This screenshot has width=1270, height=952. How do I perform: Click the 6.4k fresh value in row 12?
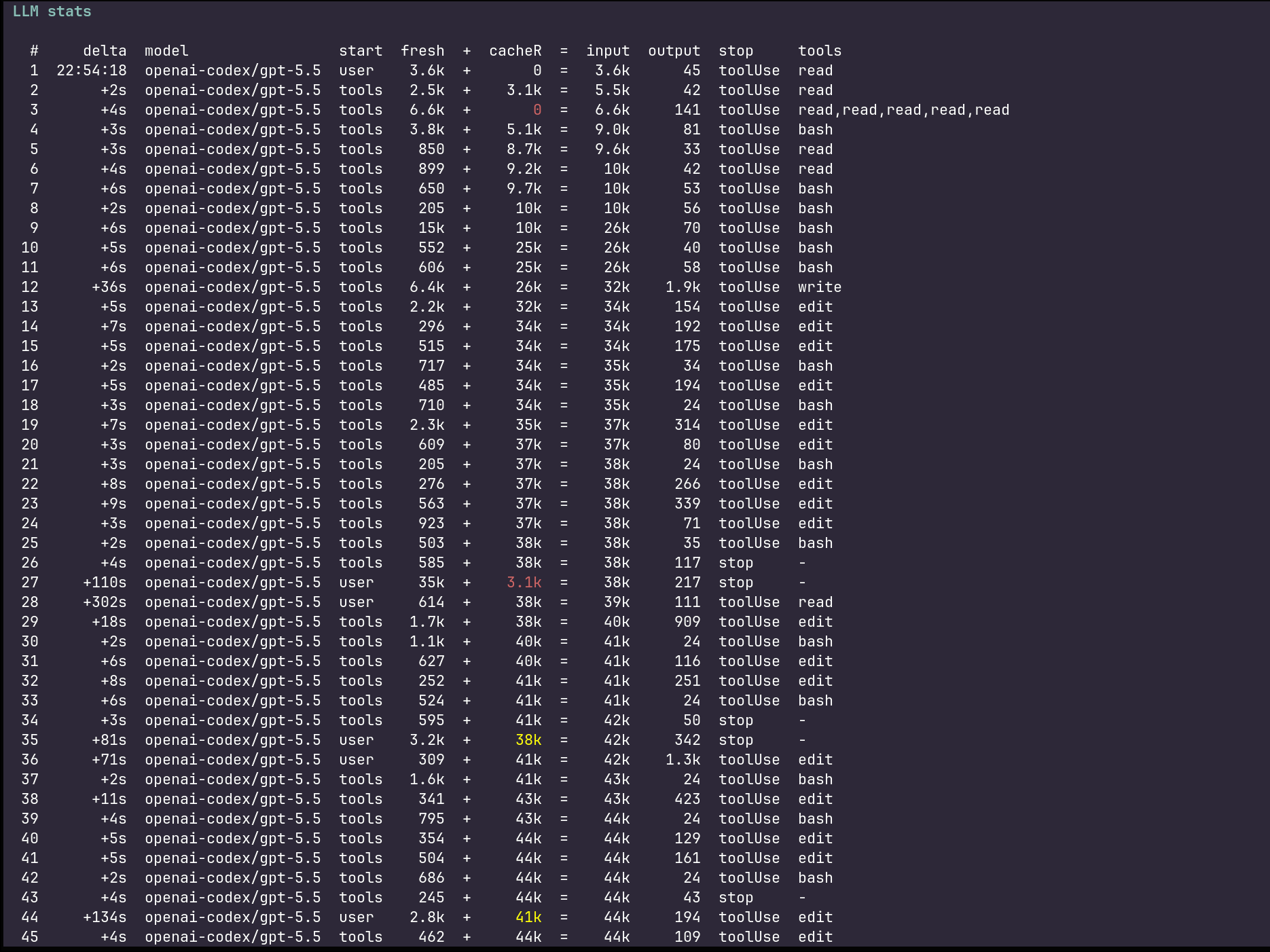(x=427, y=287)
